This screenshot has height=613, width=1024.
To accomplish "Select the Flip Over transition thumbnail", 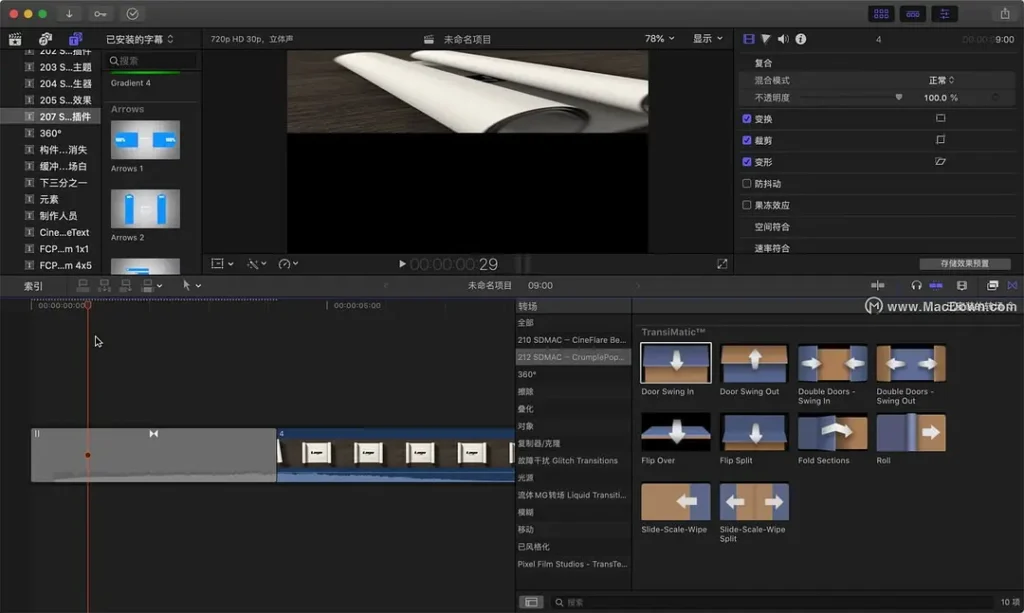I will pyautogui.click(x=675, y=432).
